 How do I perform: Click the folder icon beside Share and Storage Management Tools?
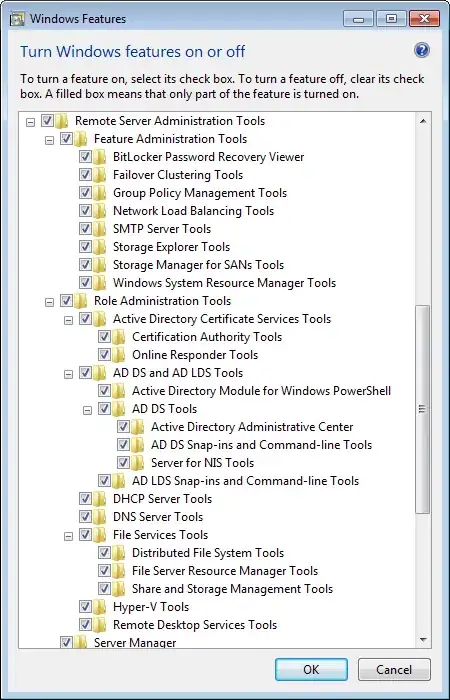coord(119,589)
